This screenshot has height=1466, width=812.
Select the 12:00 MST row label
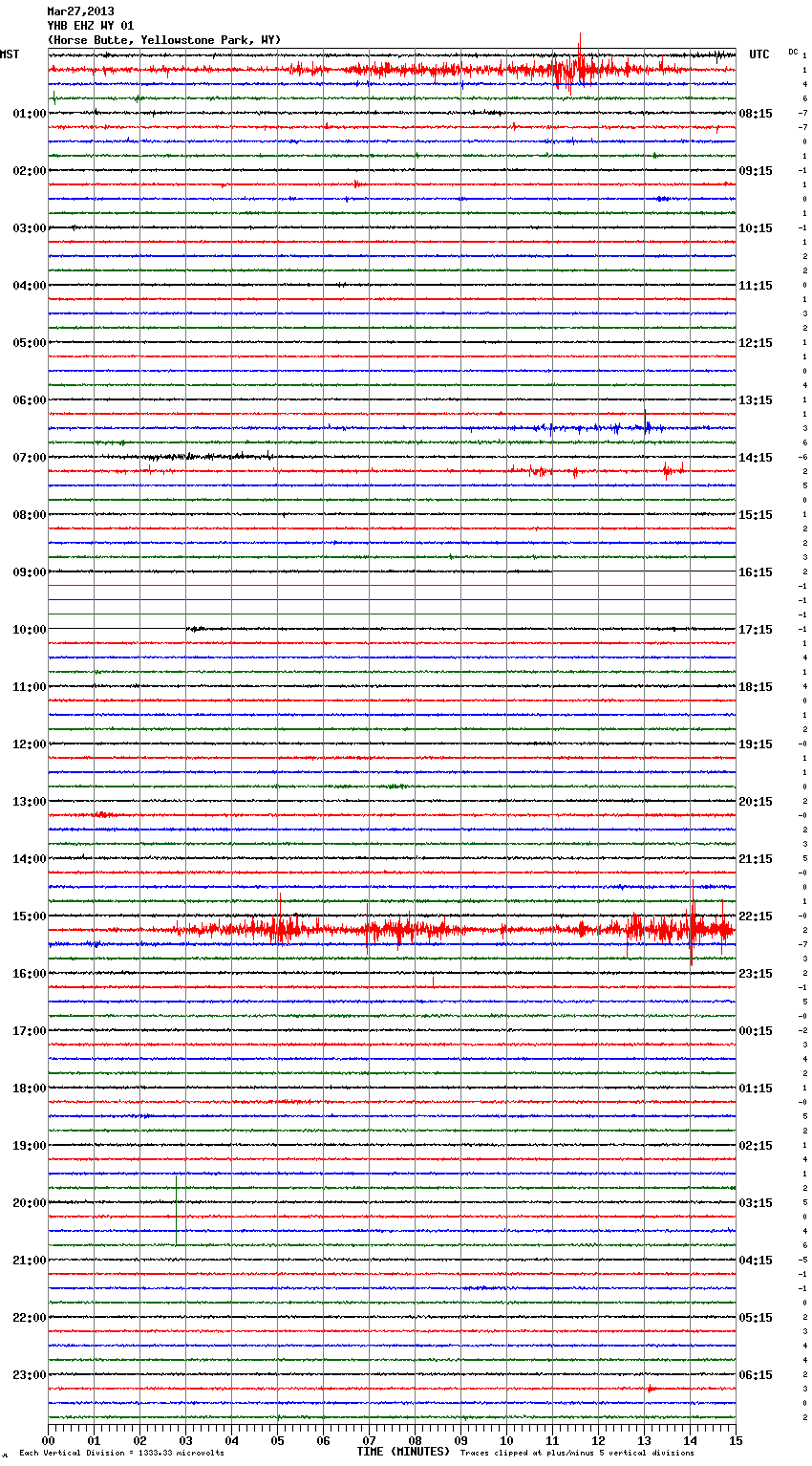point(30,744)
